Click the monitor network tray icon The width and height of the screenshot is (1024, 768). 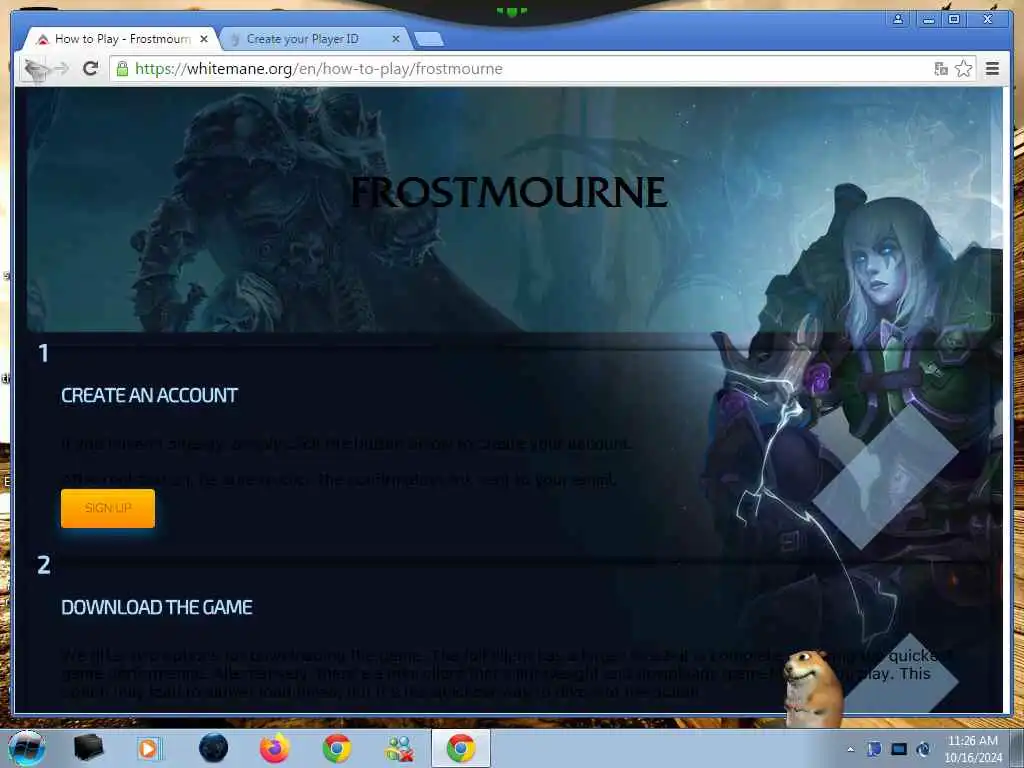pos(899,749)
